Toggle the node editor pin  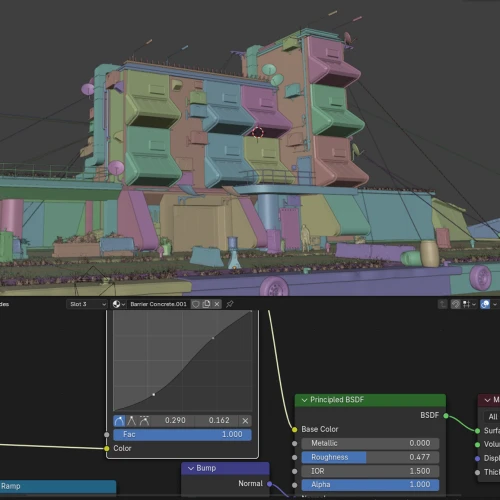(x=230, y=304)
